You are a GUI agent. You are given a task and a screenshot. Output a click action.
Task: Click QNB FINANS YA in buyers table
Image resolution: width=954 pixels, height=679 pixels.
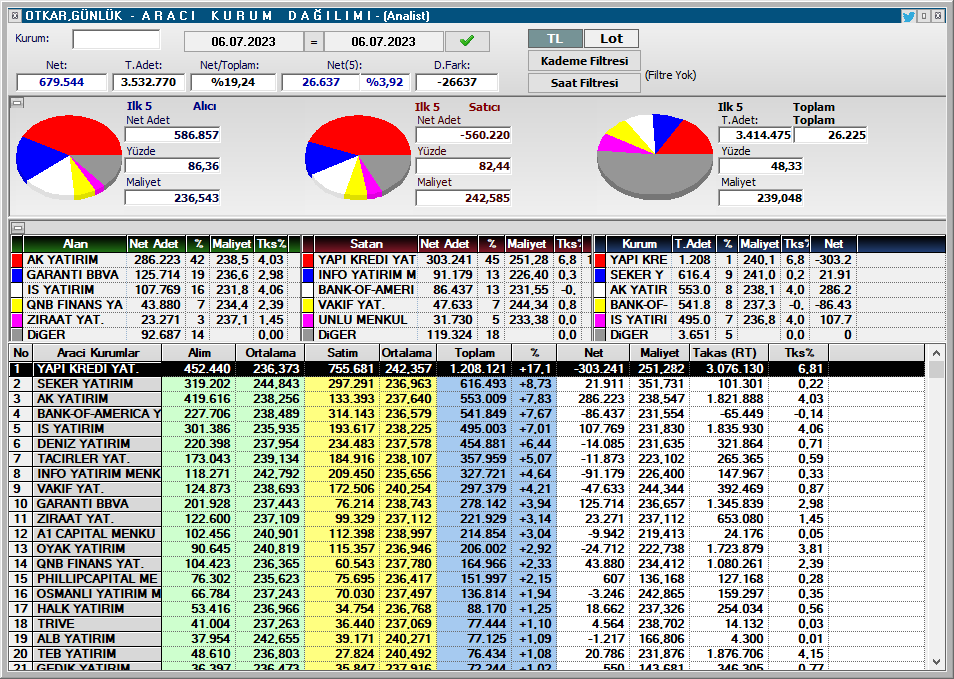pyautogui.click(x=74, y=305)
